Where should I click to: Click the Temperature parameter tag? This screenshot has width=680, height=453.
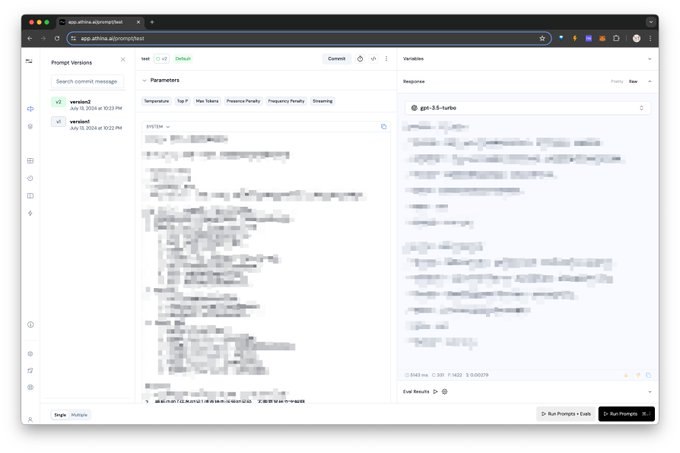click(x=156, y=101)
